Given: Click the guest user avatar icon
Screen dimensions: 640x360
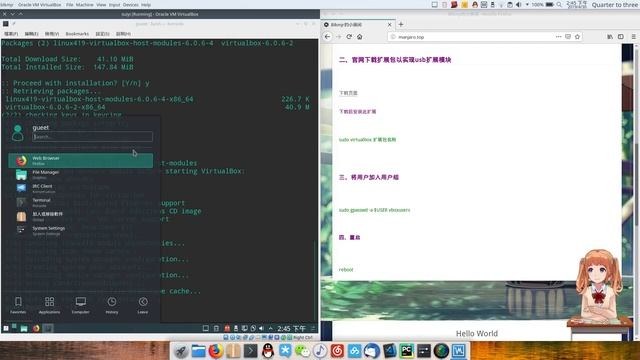Looking at the screenshot, I should pos(18,133).
